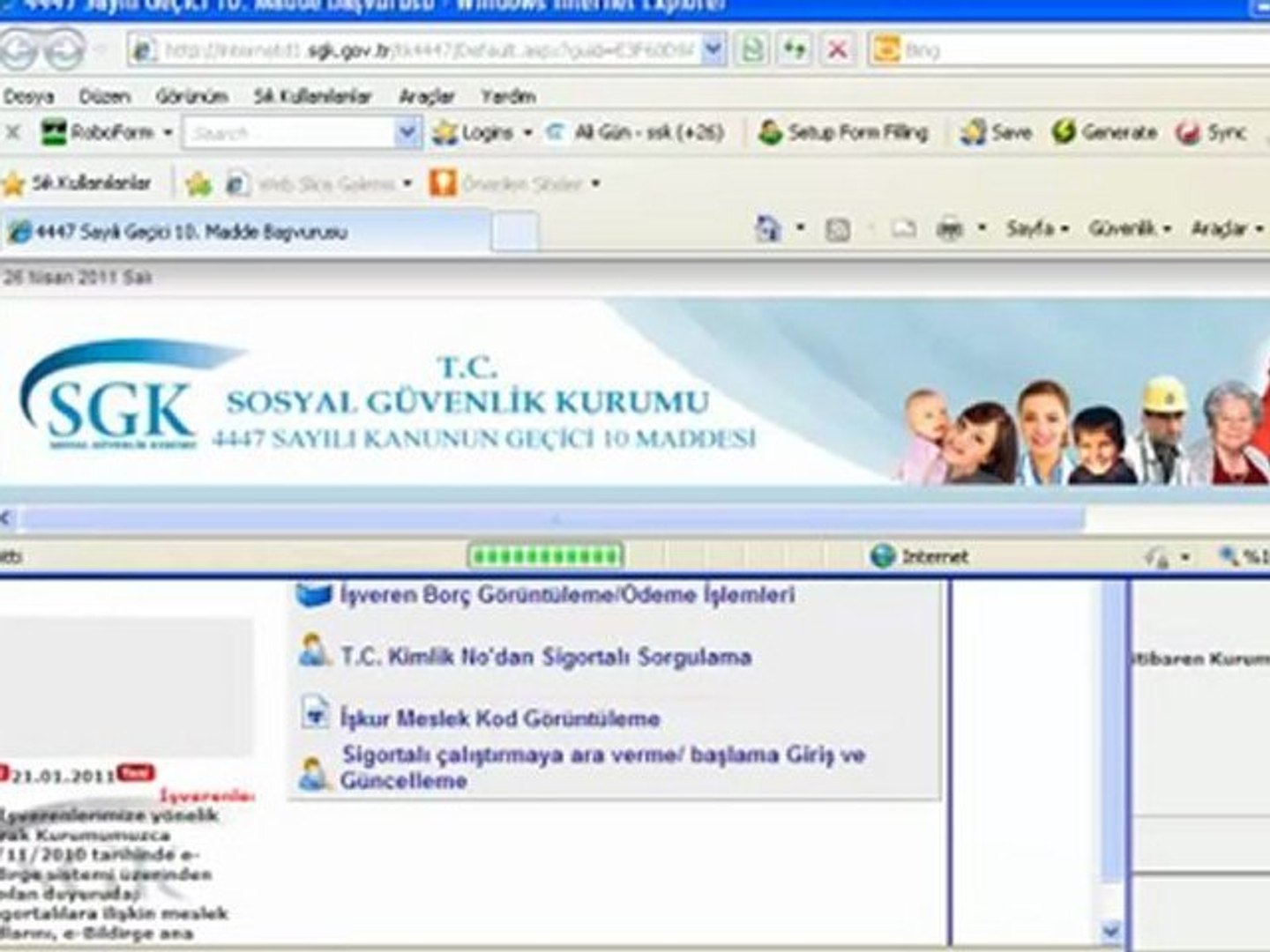Screen dimensions: 1270x952
Task: Click the Sigortalı çalıştırmaya ara verme person icon
Action: tap(313, 773)
